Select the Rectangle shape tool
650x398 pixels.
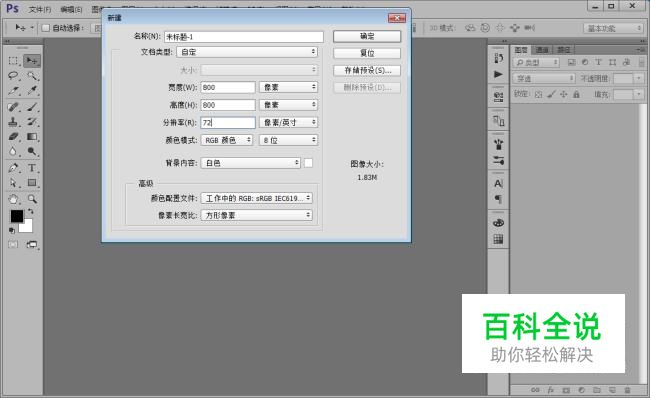pyautogui.click(x=32, y=183)
